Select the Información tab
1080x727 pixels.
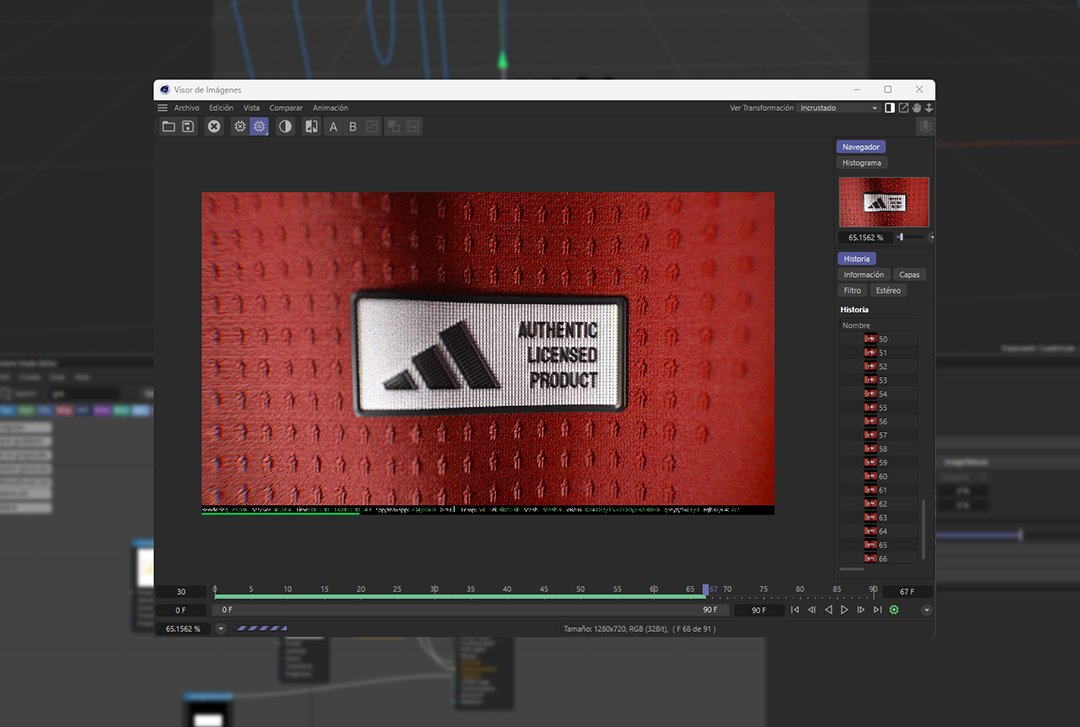point(864,274)
